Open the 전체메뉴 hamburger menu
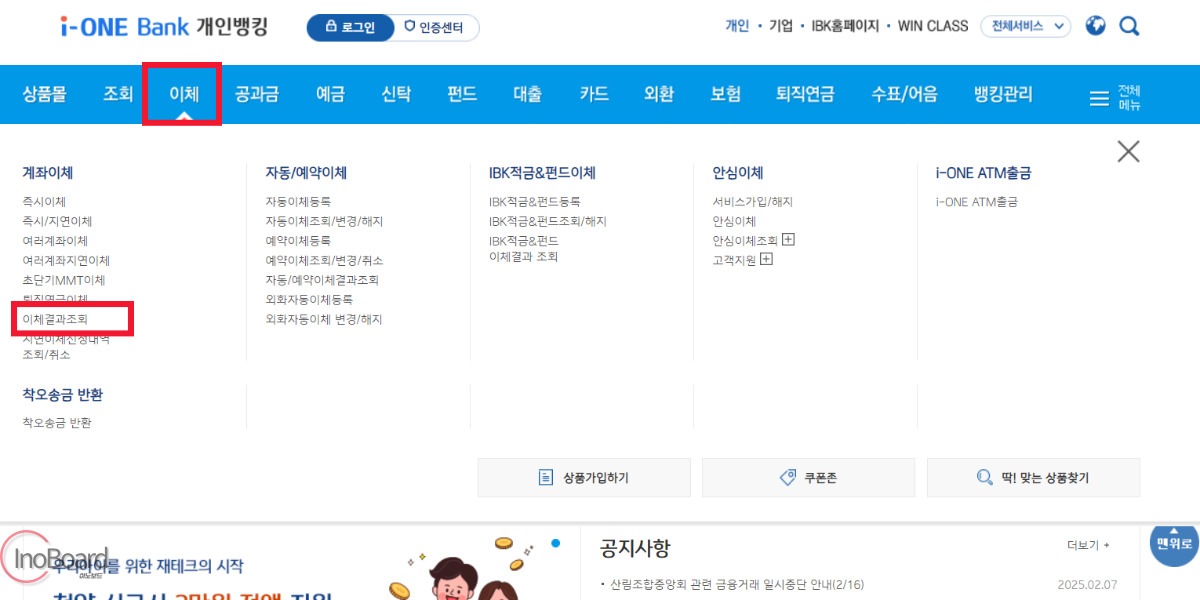The width and height of the screenshot is (1200, 600). (1115, 97)
